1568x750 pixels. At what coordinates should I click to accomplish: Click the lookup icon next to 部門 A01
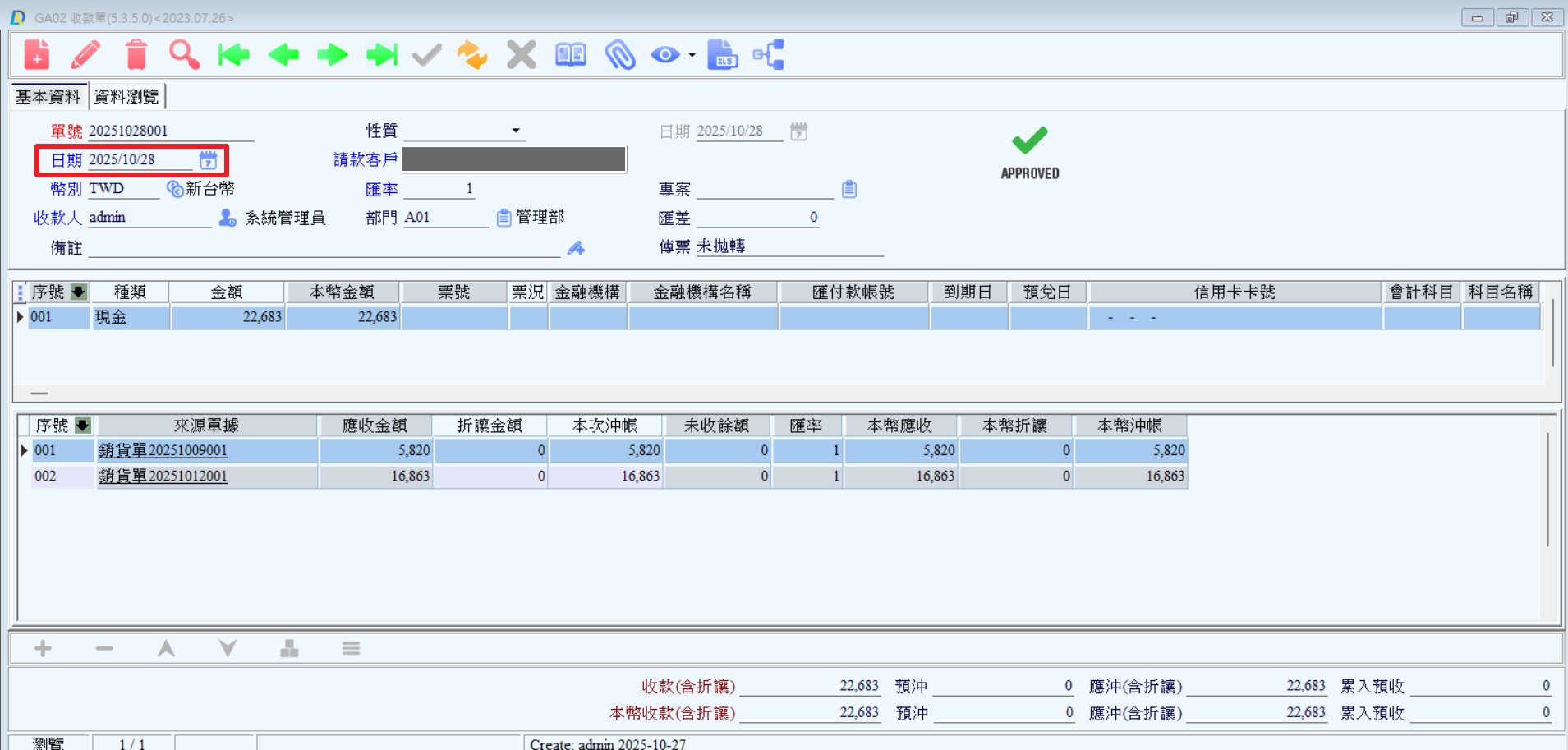(504, 218)
